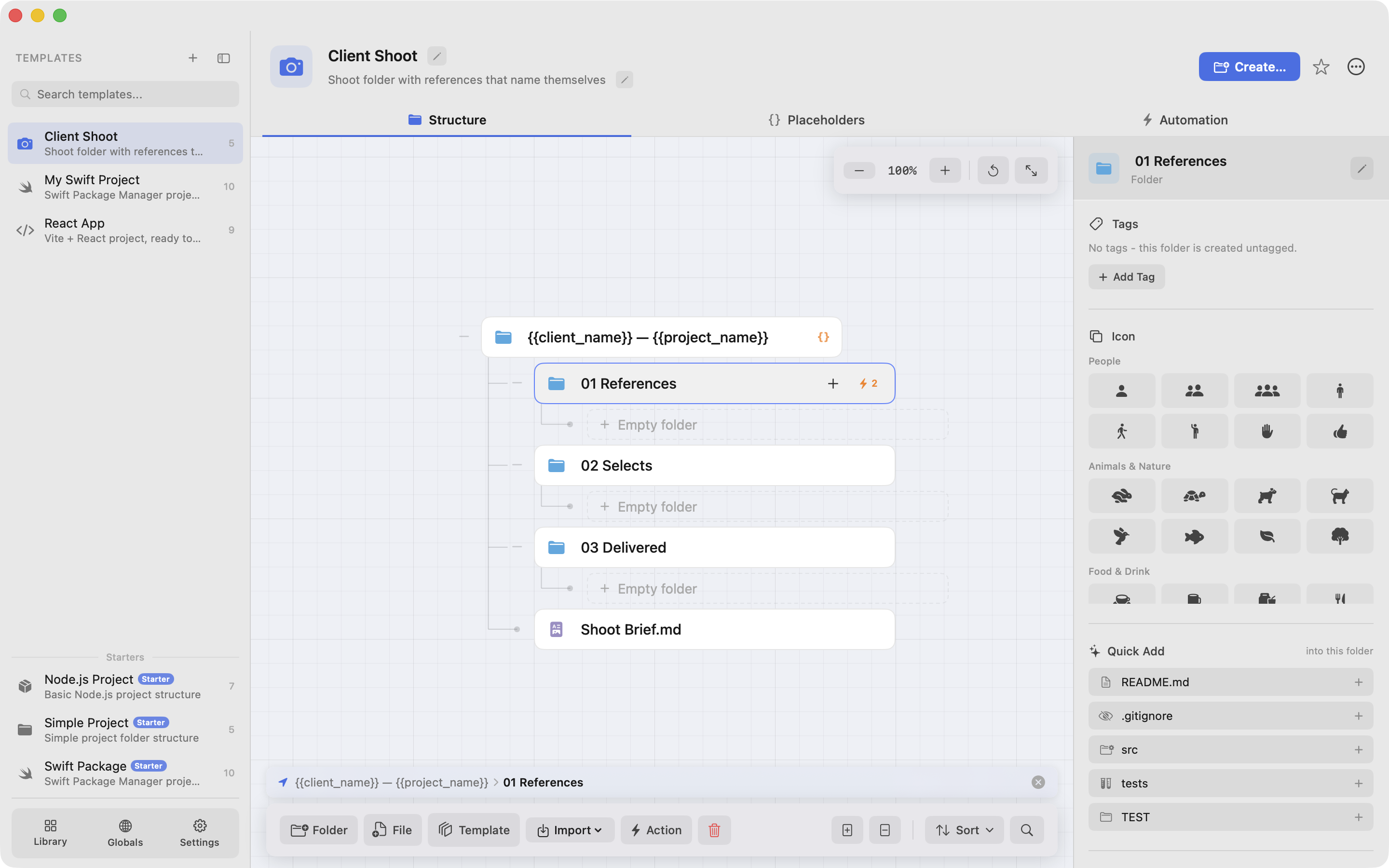Collapse all nodes button
The height and width of the screenshot is (868, 1389).
click(x=885, y=830)
